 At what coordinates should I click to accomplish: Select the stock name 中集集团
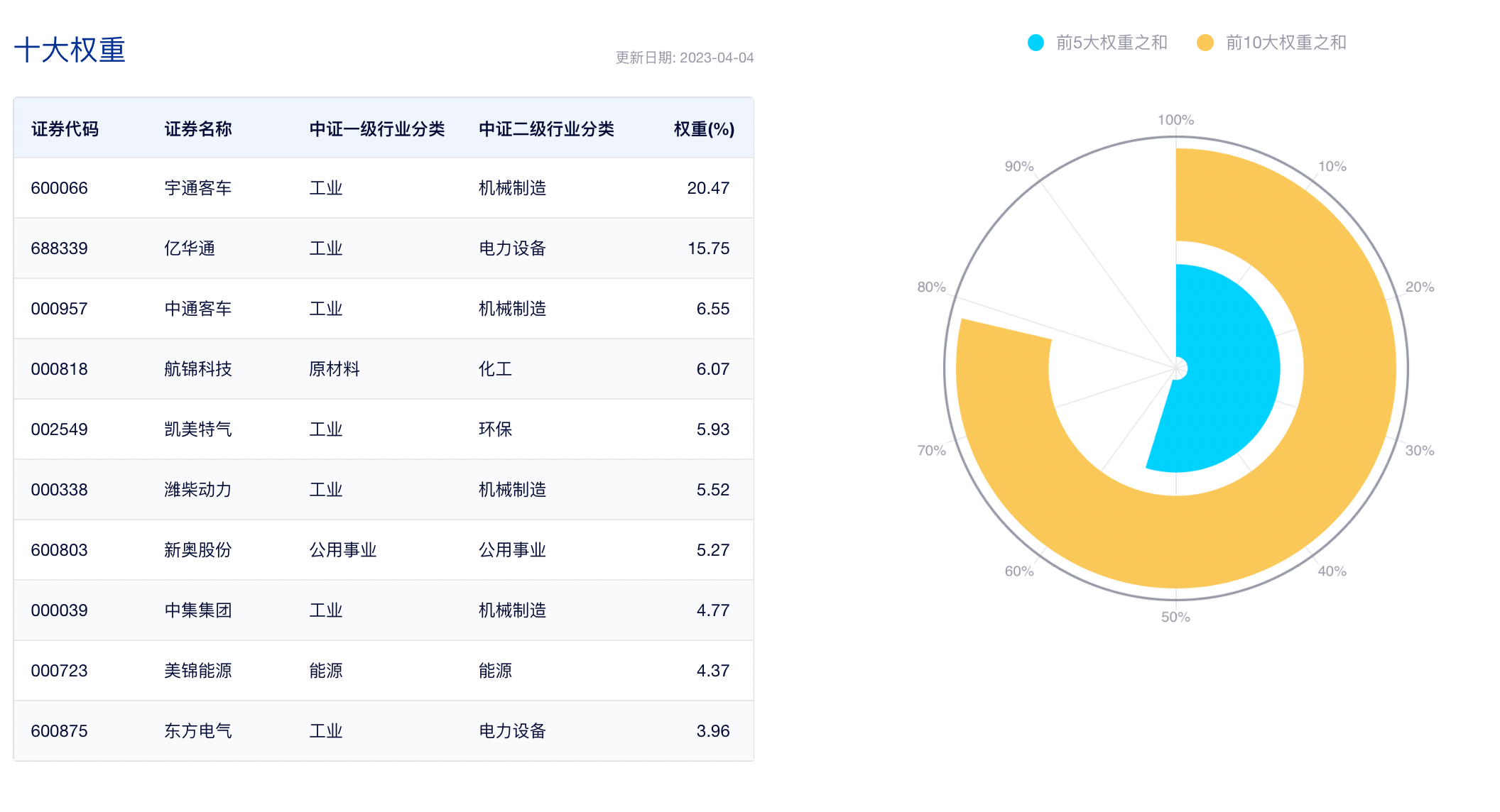click(198, 610)
